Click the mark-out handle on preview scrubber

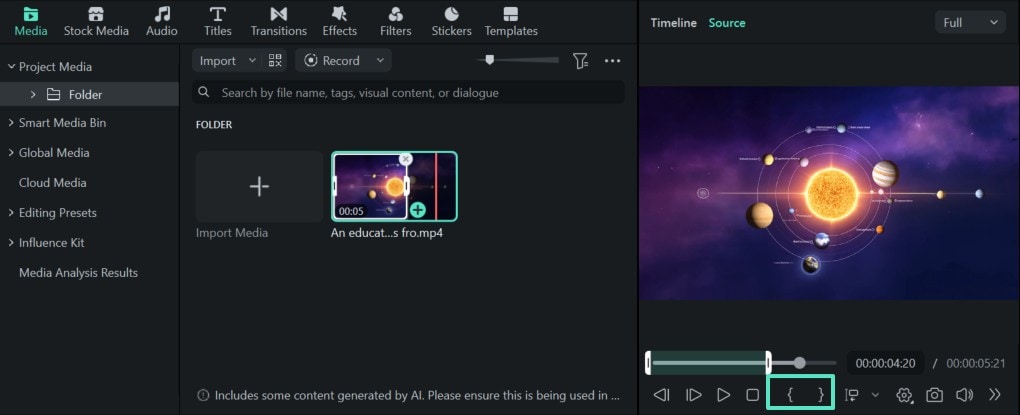pyautogui.click(x=768, y=363)
